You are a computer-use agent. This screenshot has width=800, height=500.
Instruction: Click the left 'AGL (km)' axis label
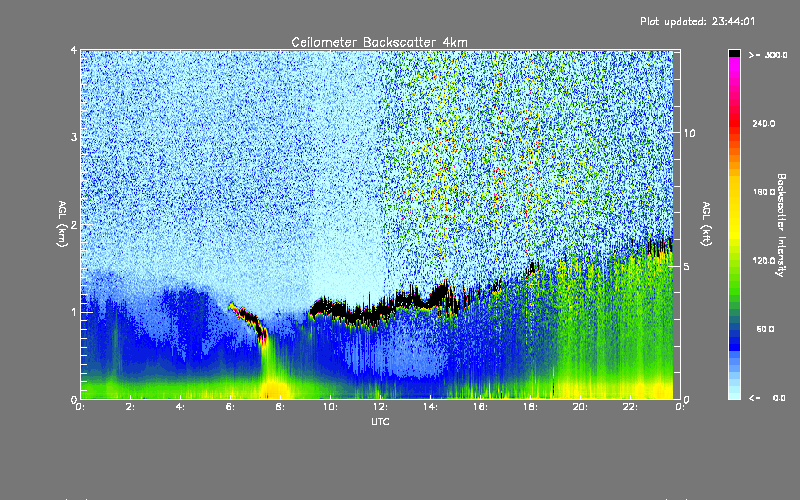click(x=62, y=224)
